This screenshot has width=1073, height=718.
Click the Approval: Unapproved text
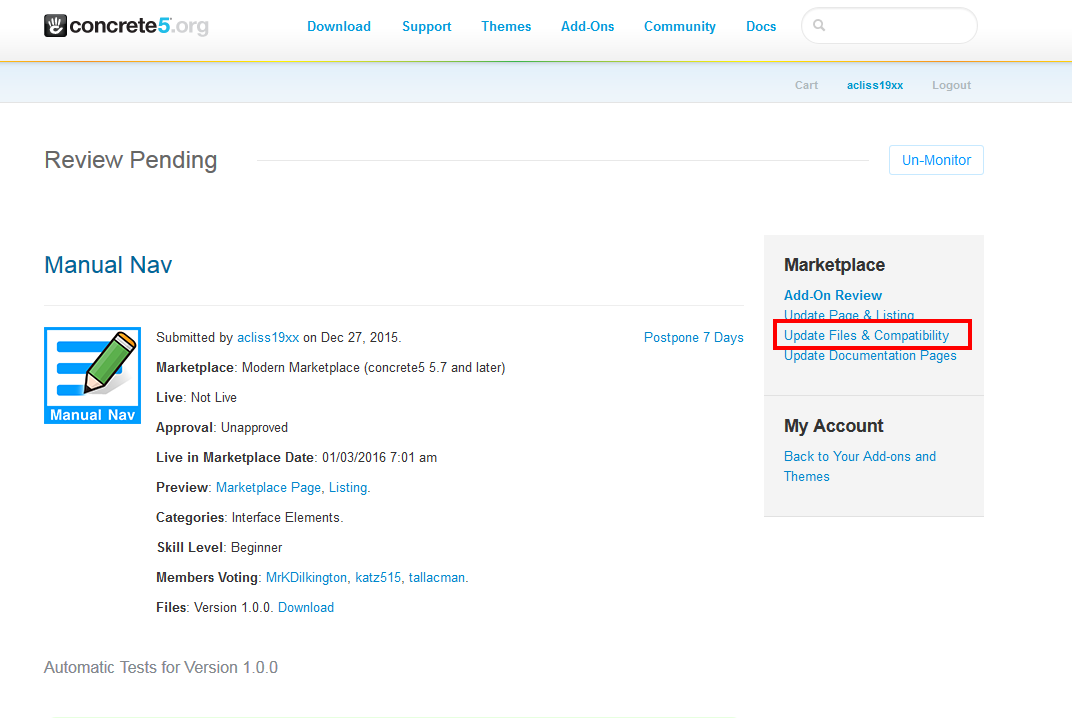222,428
